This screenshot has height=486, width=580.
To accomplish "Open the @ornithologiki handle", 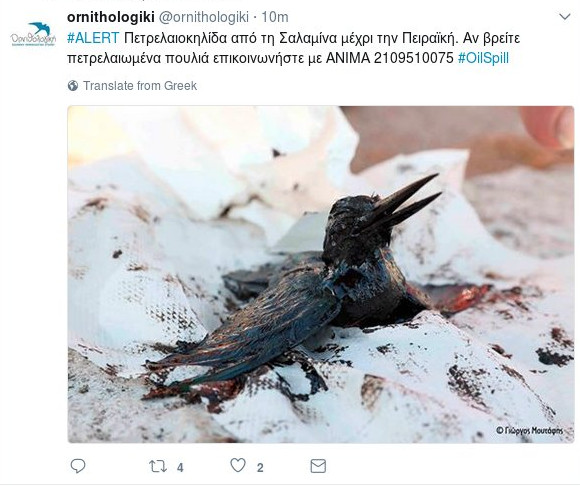I will (x=203, y=17).
